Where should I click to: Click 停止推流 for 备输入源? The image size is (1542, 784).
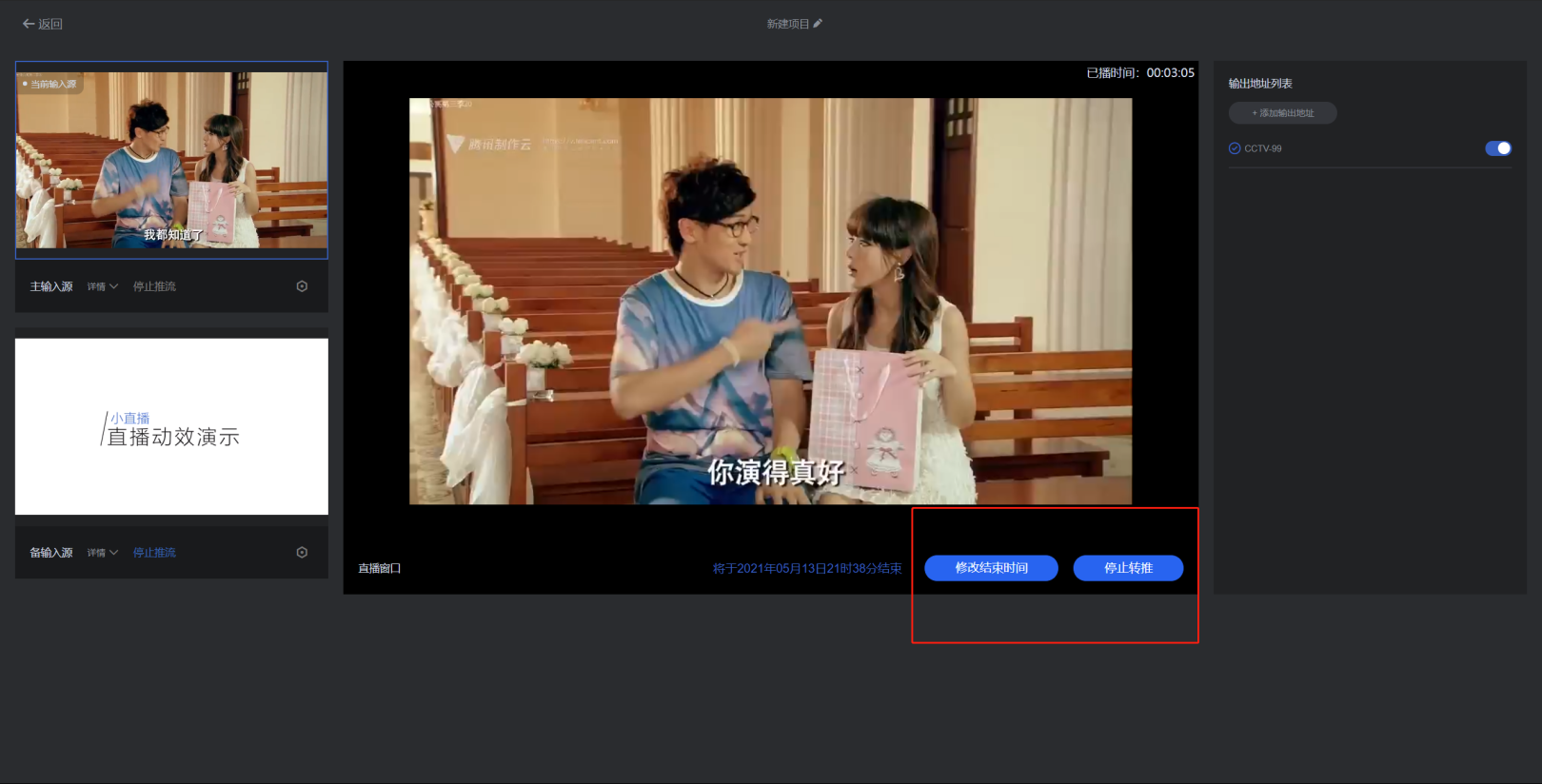click(x=154, y=553)
